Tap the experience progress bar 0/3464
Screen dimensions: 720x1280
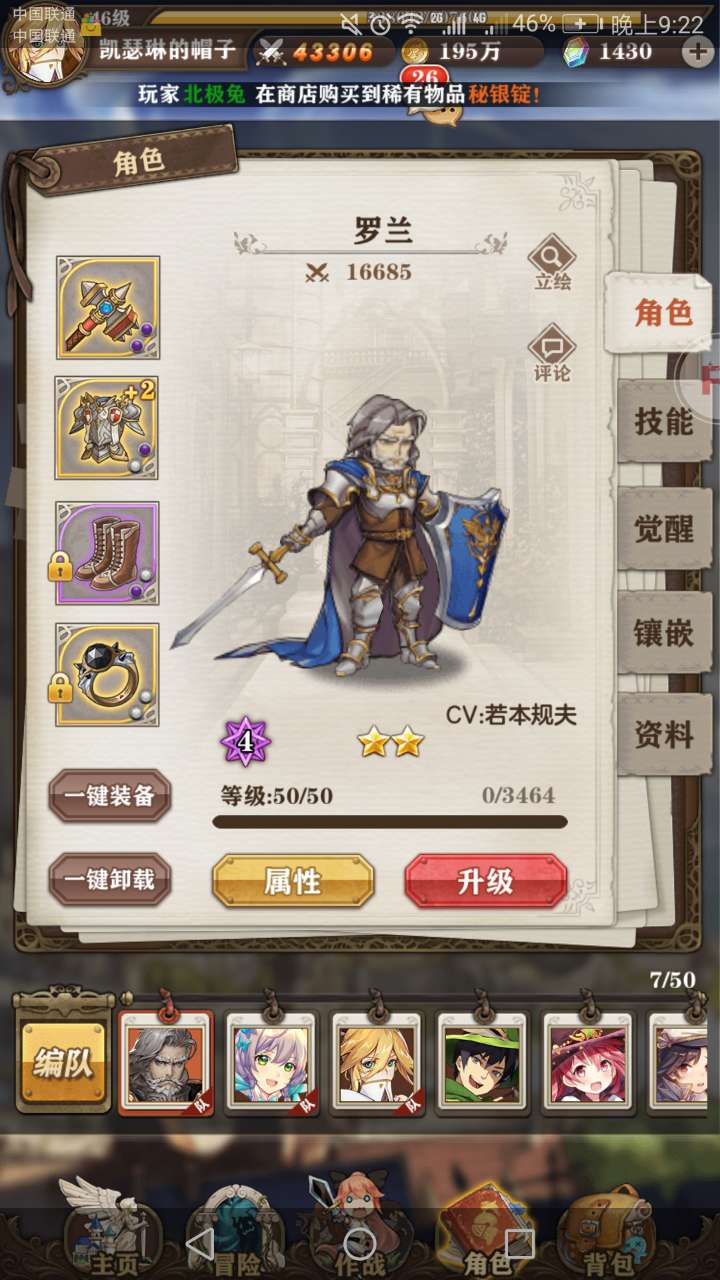390,822
